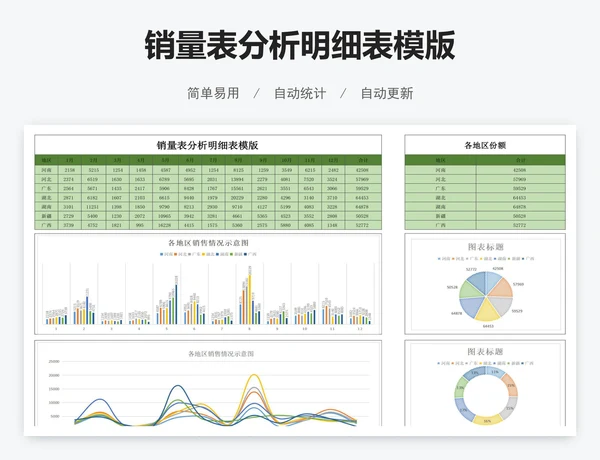This screenshot has height=460, width=600.
Task: Click total 64878 in the monthly table
Action: click(x=362, y=207)
